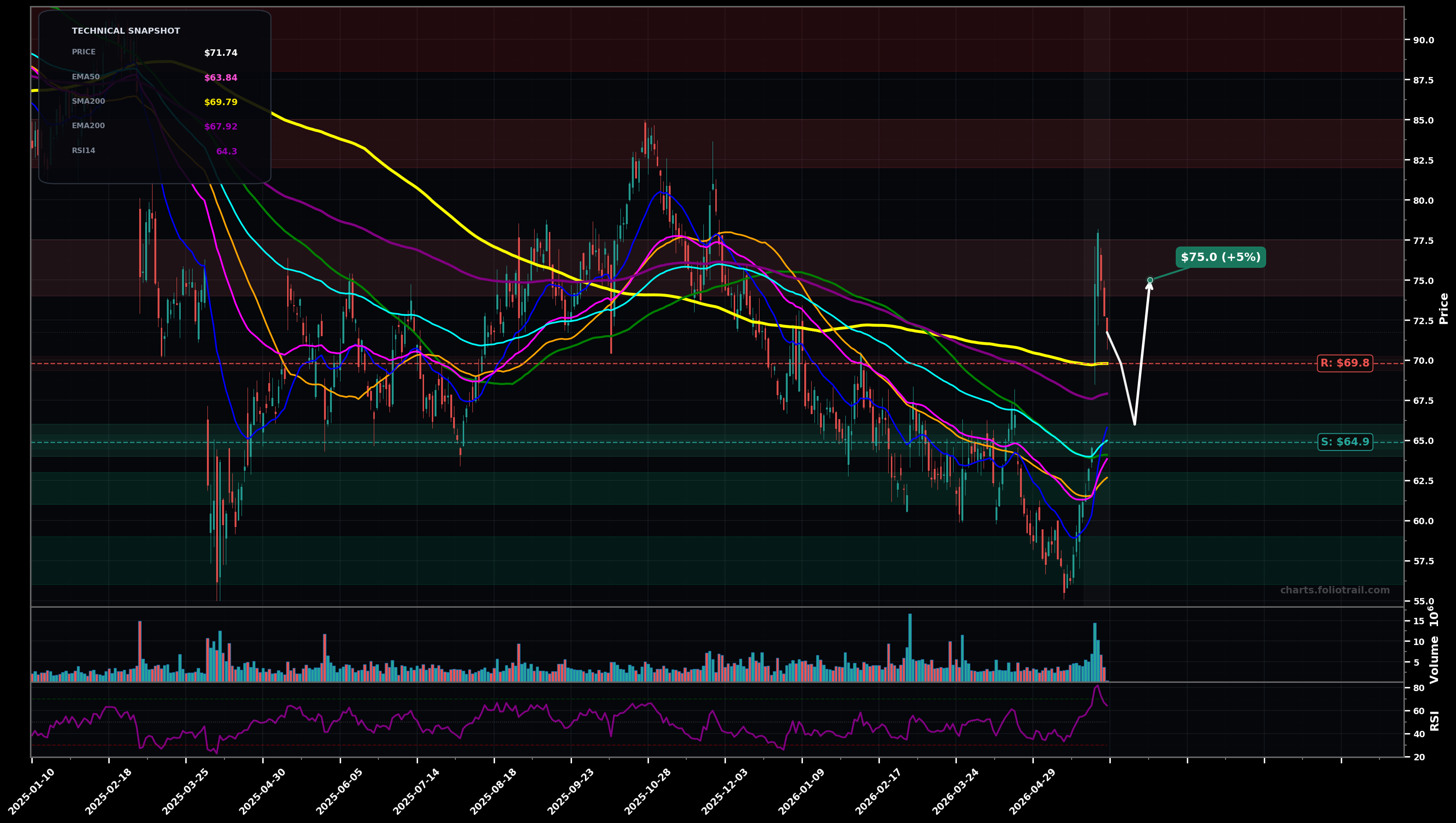Click the 40 tick on the RSI axis
The image size is (1456, 823).
pyautogui.click(x=1419, y=734)
